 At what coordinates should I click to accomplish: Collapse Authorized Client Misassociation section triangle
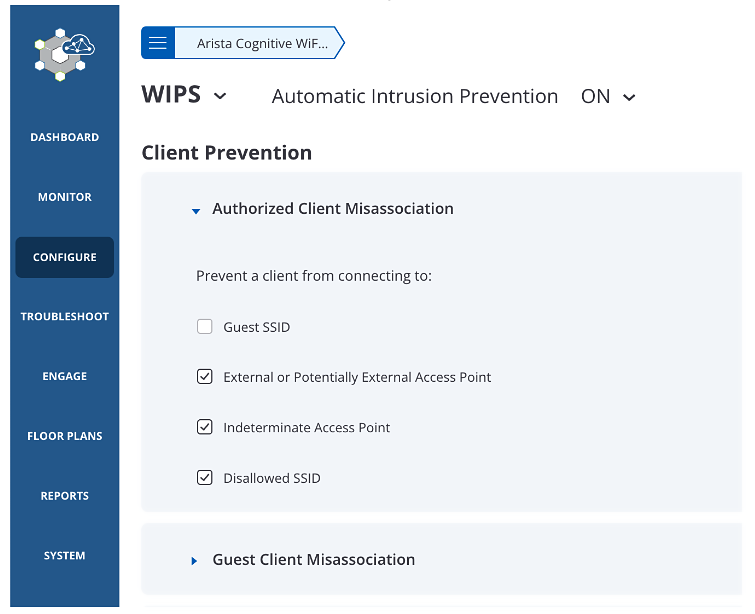pos(195,211)
